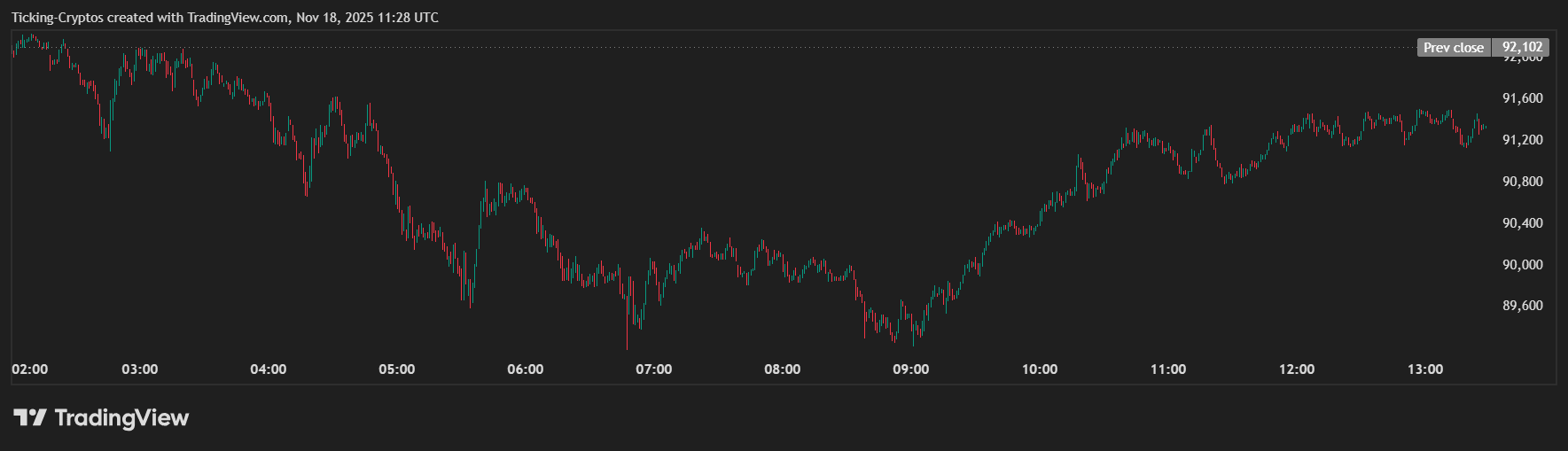The height and width of the screenshot is (451, 1568).
Task: Click the TradingView wordmark text
Action: tap(121, 417)
